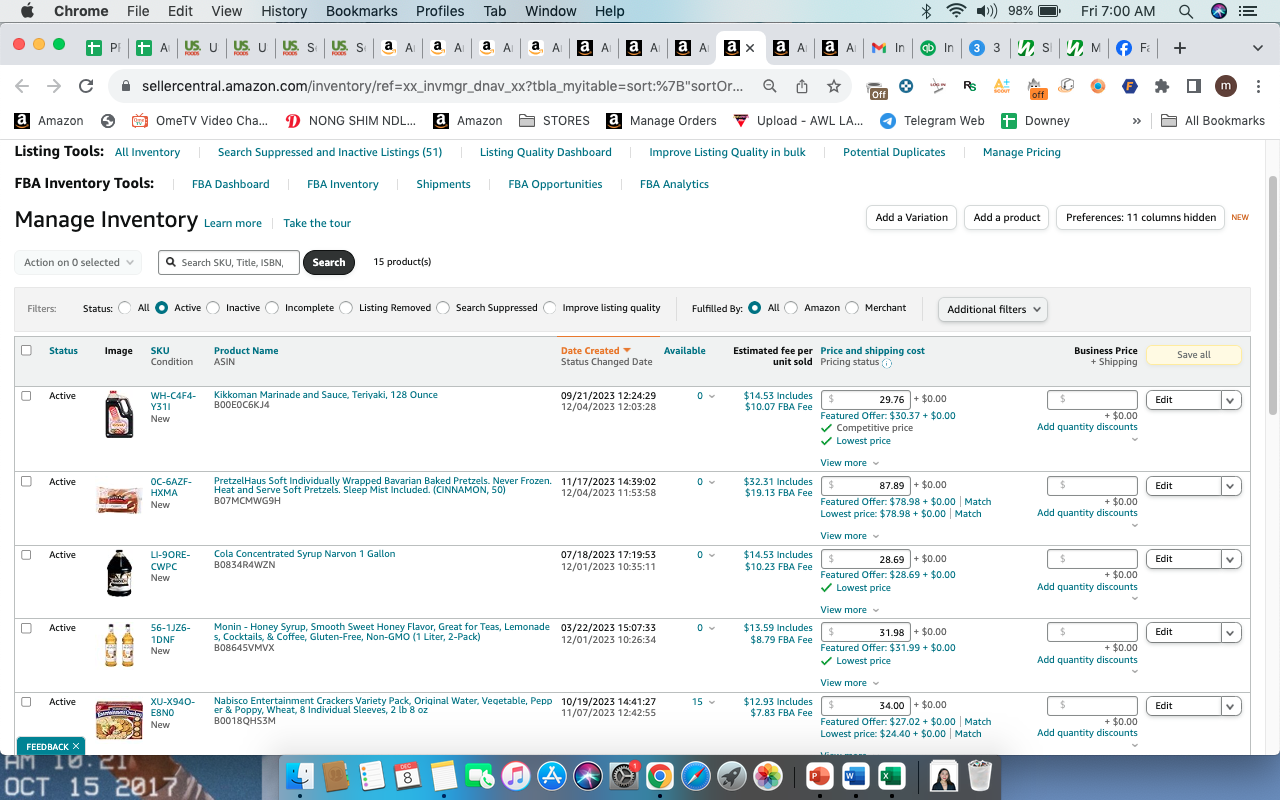Open the tab search chevron in Chrome
The height and width of the screenshot is (800, 1280).
[1258, 48]
